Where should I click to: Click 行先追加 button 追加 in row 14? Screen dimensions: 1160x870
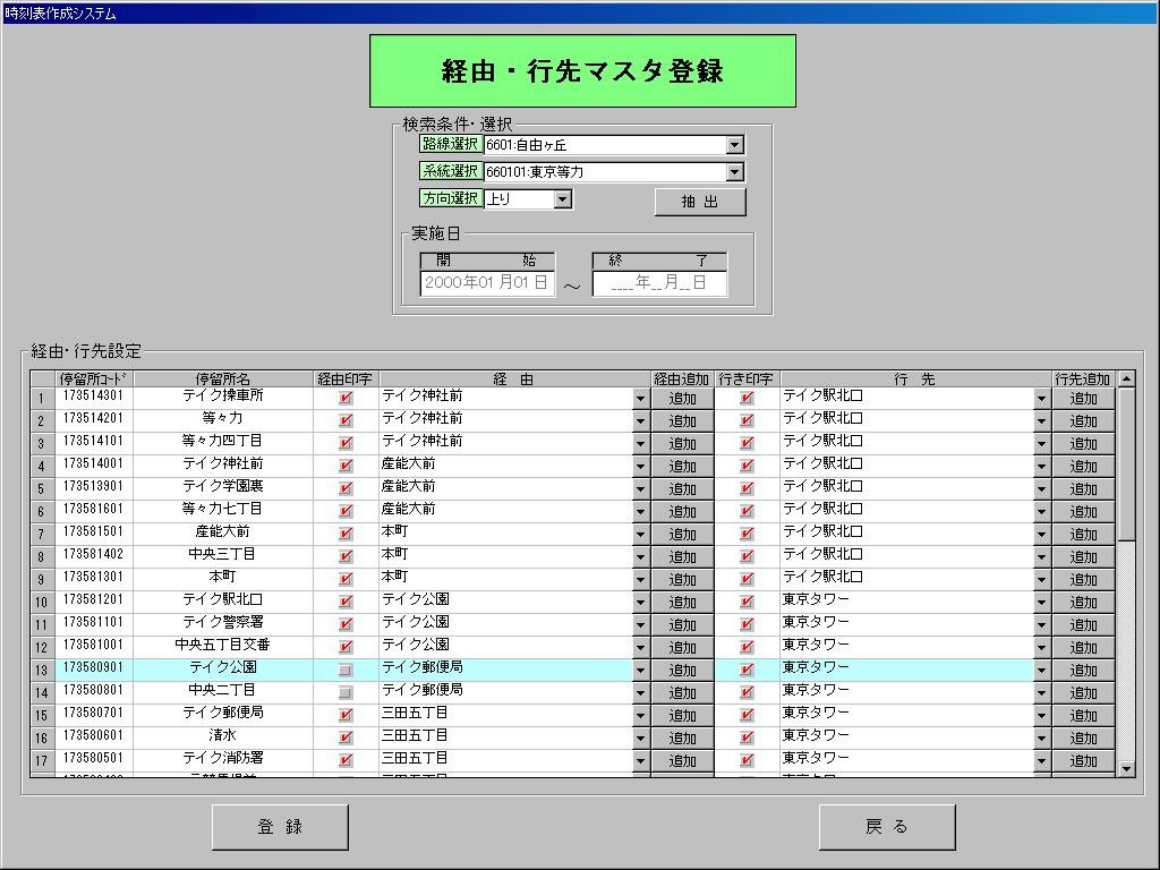pos(1083,693)
